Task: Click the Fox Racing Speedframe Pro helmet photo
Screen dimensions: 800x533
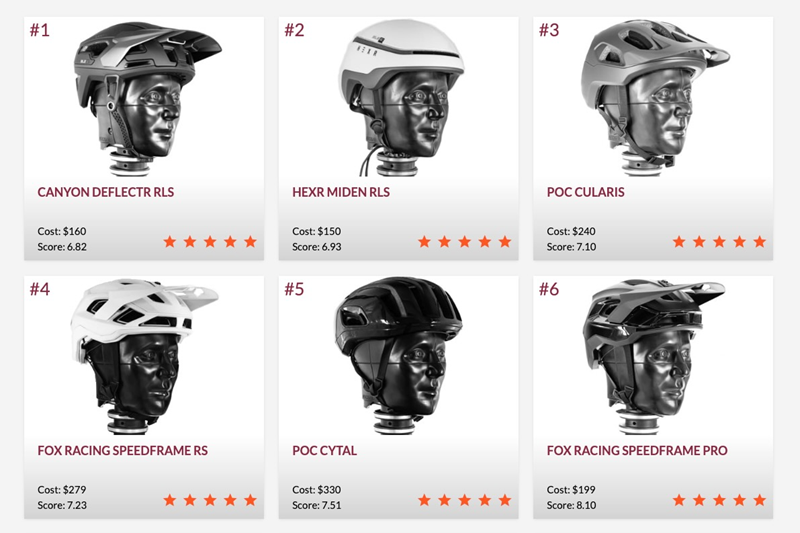Action: pyautogui.click(x=654, y=357)
